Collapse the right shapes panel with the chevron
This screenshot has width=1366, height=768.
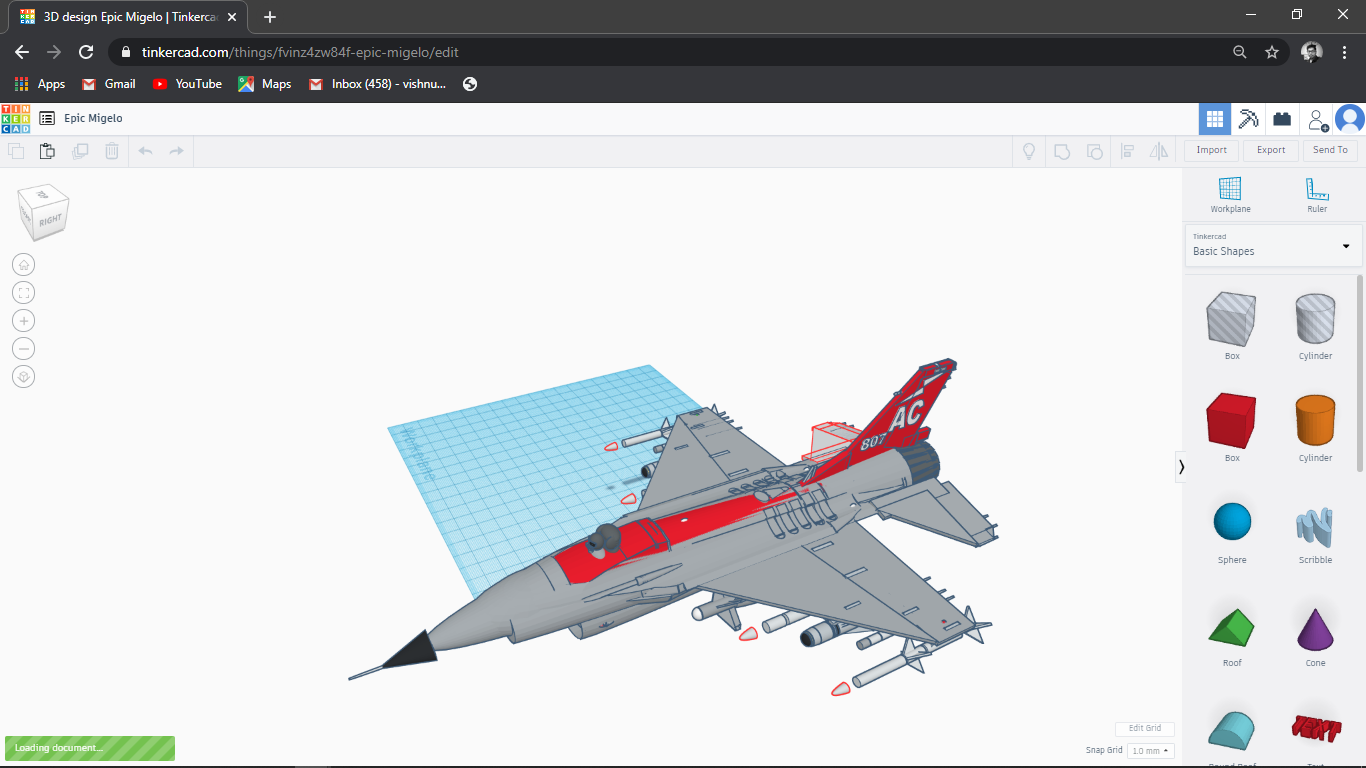tap(1181, 466)
